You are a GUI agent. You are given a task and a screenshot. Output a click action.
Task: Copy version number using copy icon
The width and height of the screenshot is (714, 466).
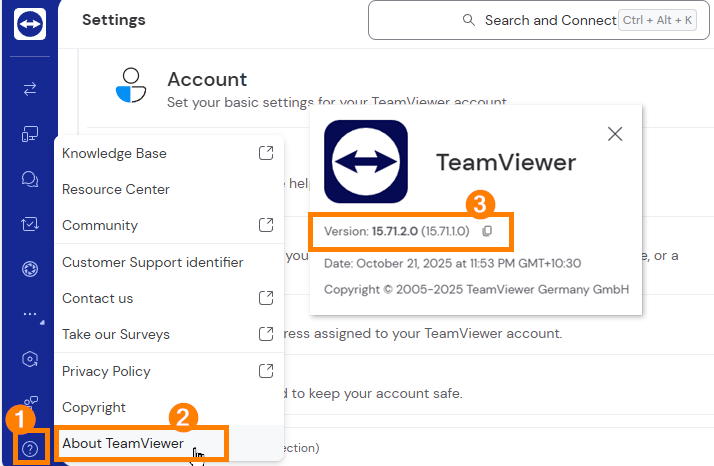click(487, 231)
